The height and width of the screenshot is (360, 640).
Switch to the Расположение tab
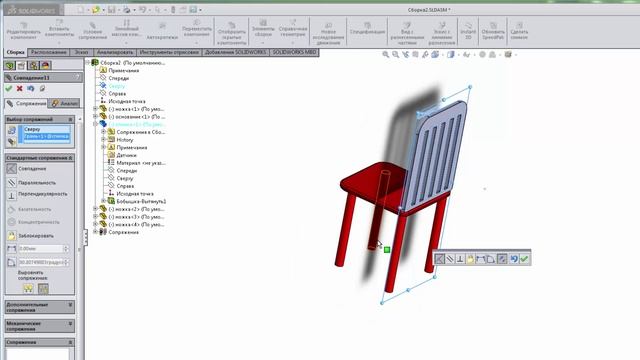pyautogui.click(x=49, y=52)
